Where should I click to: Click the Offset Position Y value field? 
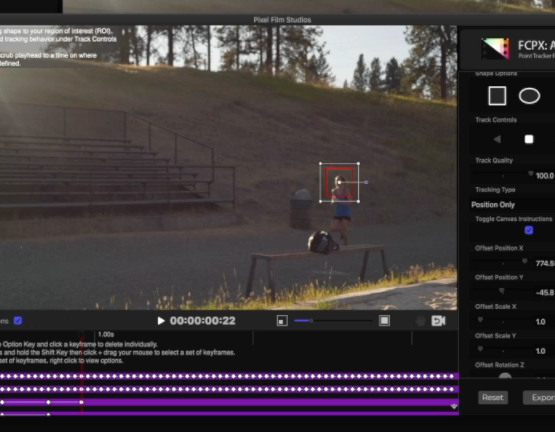(545, 292)
